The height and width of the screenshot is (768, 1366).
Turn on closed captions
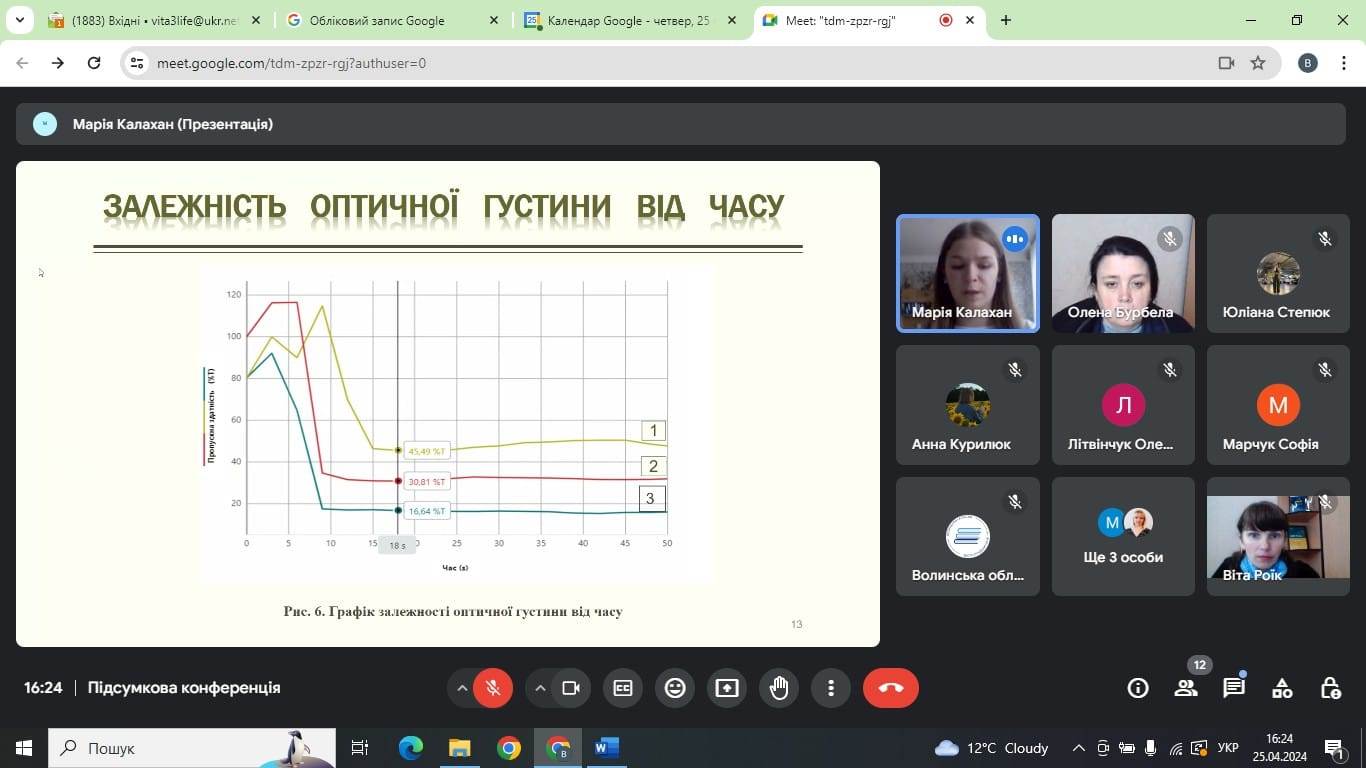(623, 688)
